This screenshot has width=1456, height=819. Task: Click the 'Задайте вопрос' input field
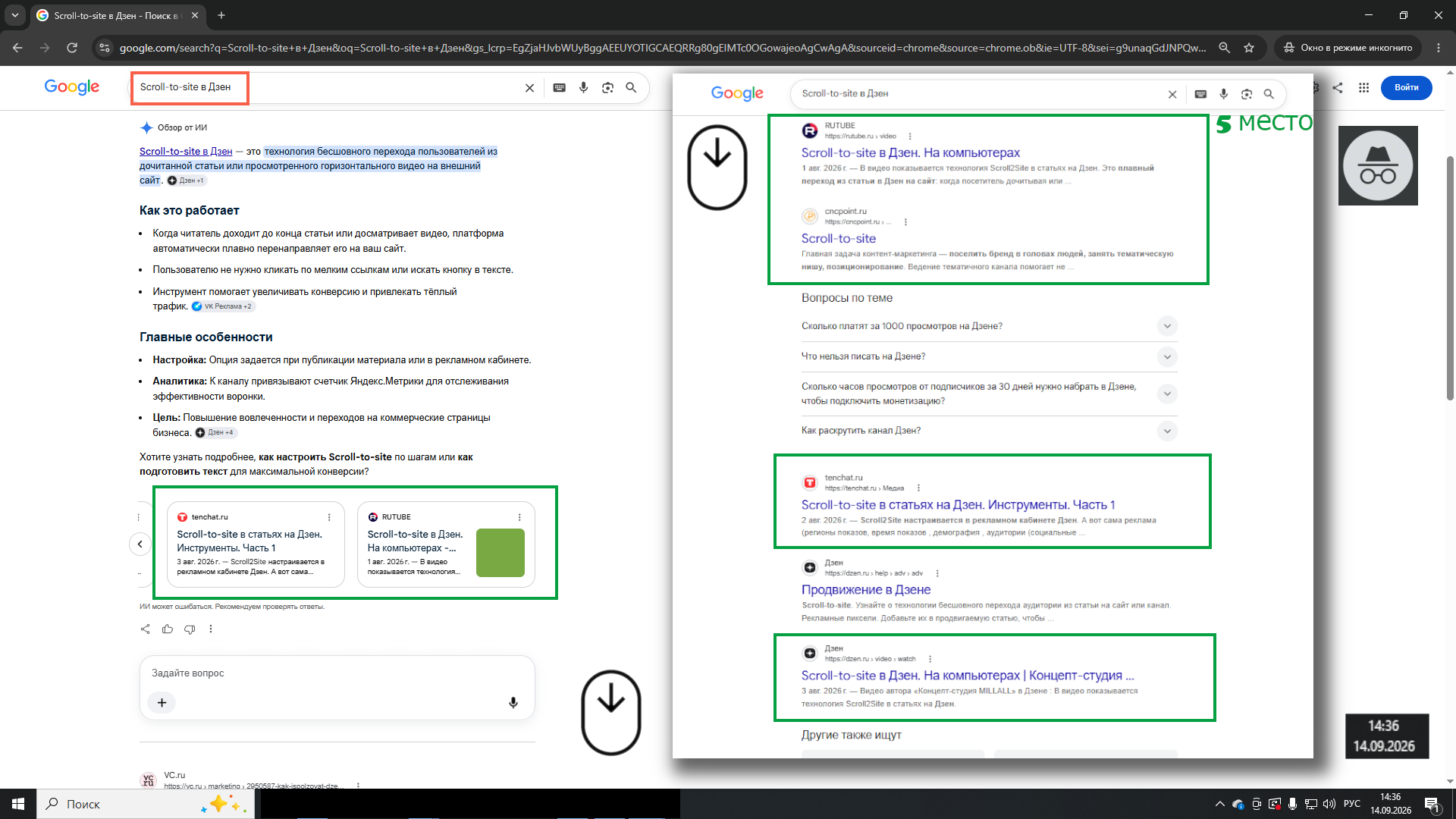337,673
